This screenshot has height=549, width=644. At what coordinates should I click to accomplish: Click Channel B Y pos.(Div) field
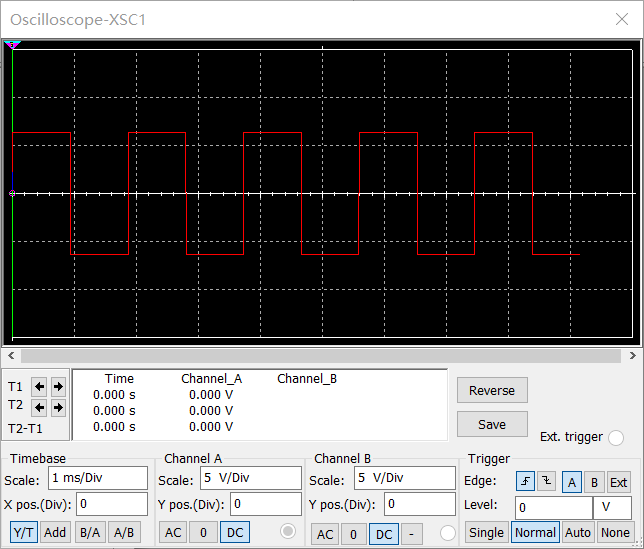(x=420, y=504)
